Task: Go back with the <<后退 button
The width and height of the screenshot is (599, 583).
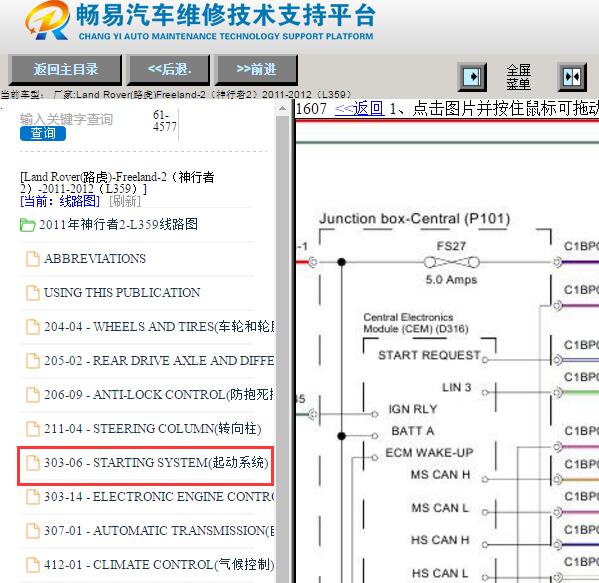Action: coord(168,70)
